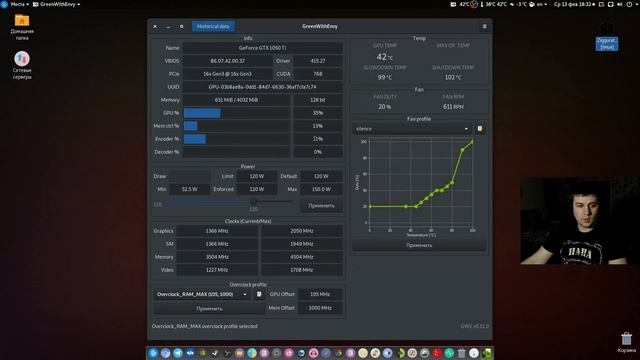Edit the overclock profile icon

(259, 294)
